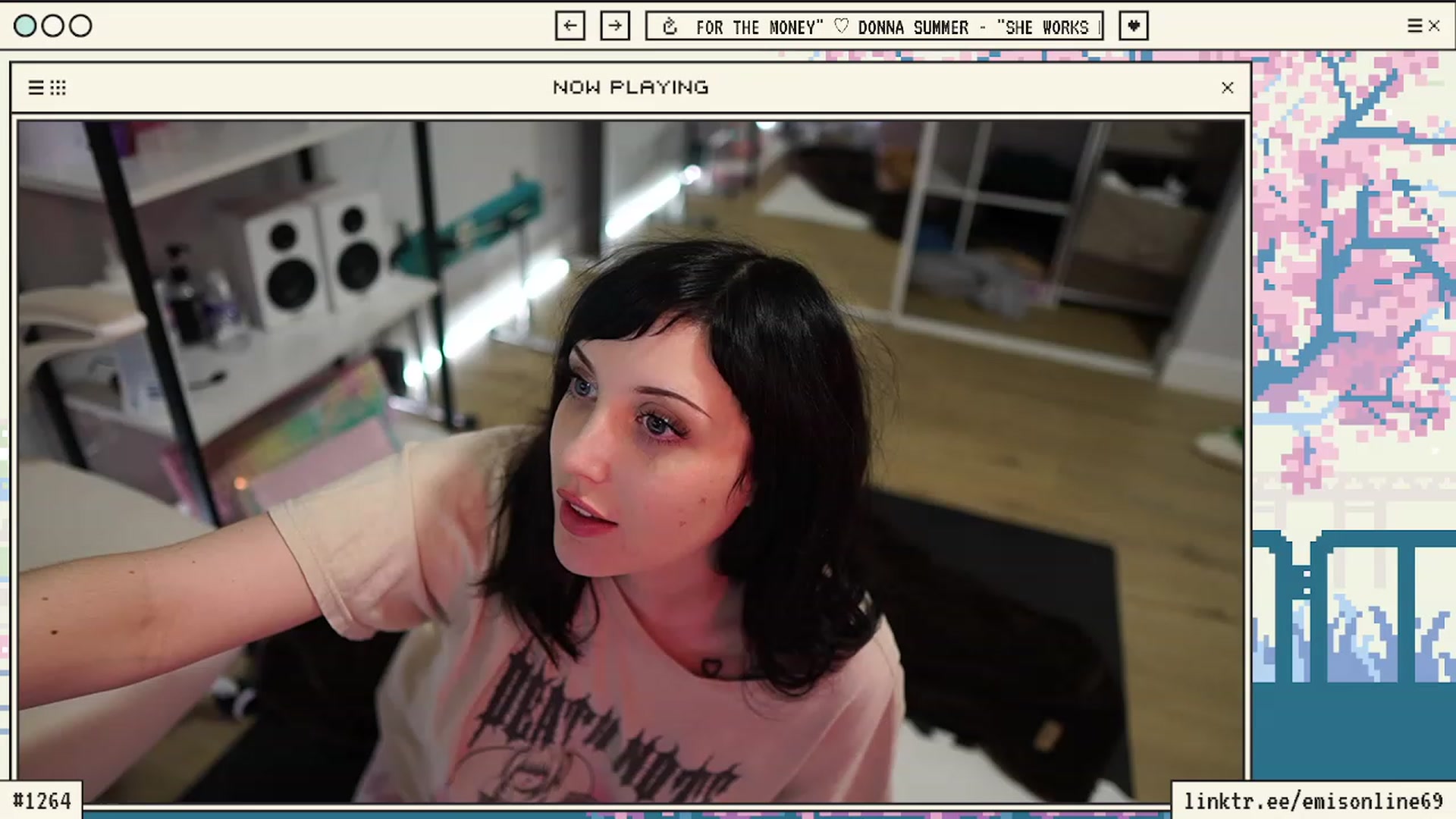Click the small X icon at top right

coord(1434,26)
